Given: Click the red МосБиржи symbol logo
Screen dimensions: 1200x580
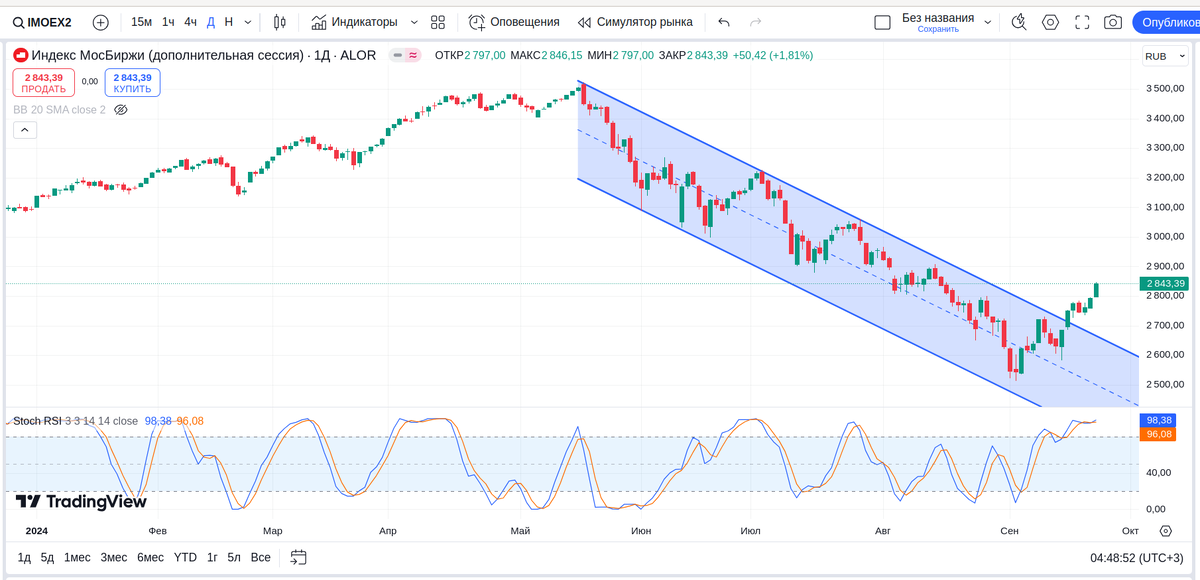Looking at the screenshot, I should point(21,55).
